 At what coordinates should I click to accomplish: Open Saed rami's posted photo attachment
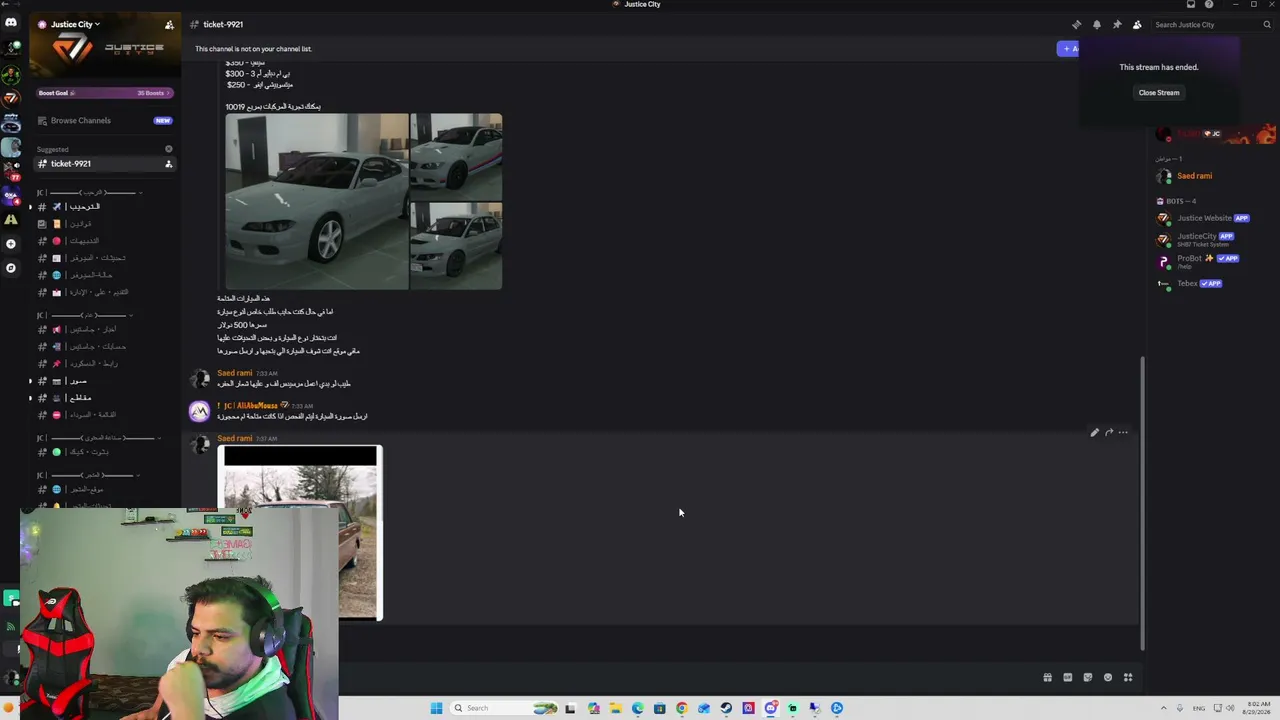[x=300, y=532]
